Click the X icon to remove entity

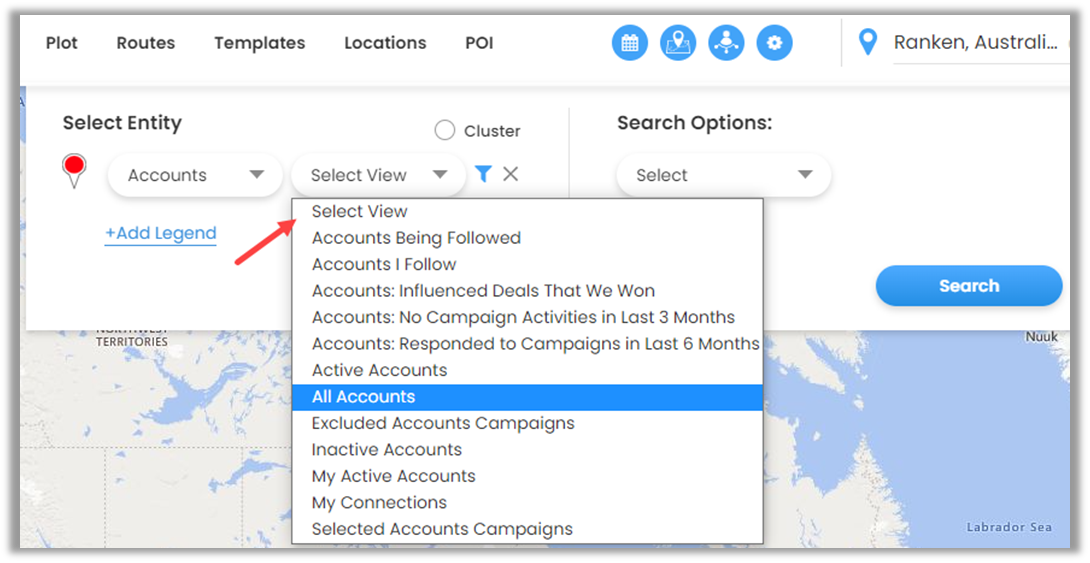point(510,174)
